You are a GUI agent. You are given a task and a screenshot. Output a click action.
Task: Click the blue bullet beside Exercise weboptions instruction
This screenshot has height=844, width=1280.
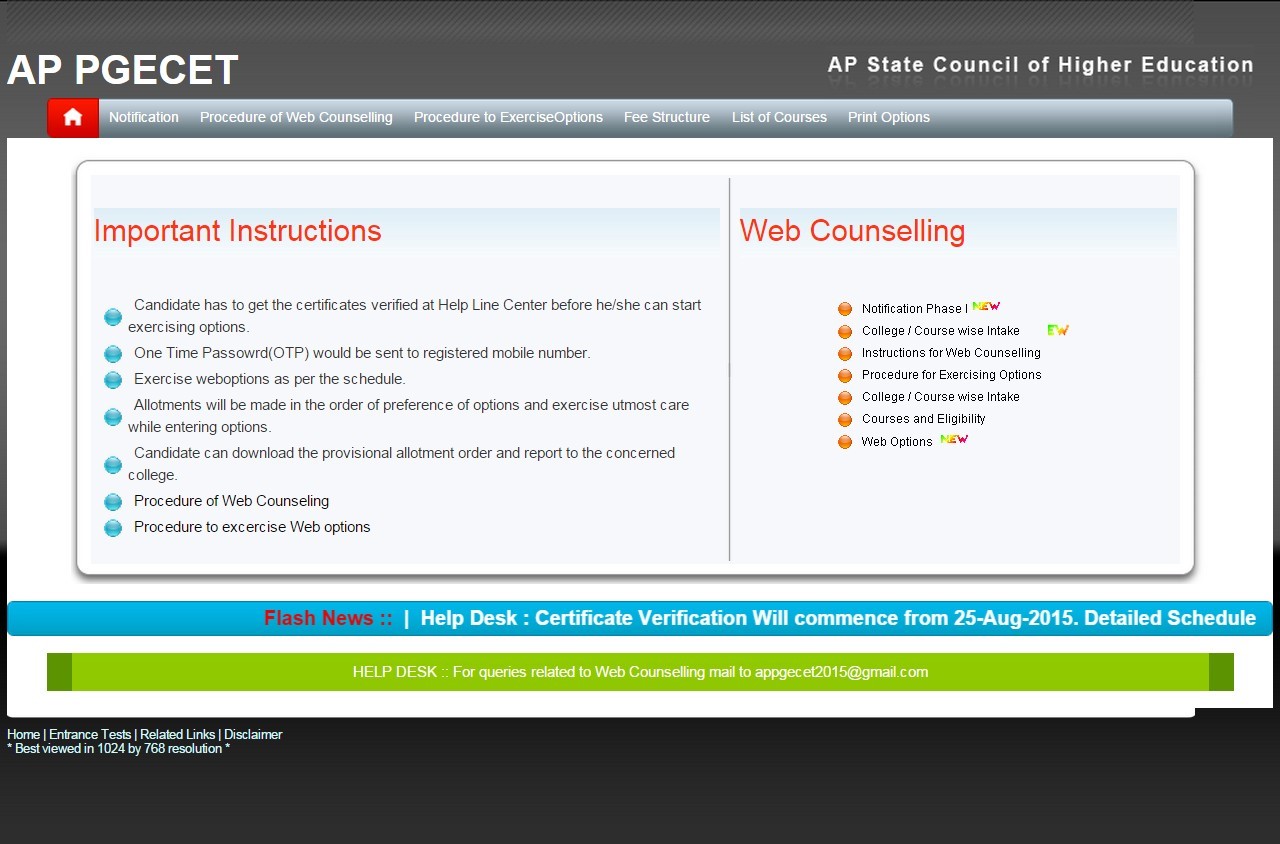pyautogui.click(x=113, y=380)
